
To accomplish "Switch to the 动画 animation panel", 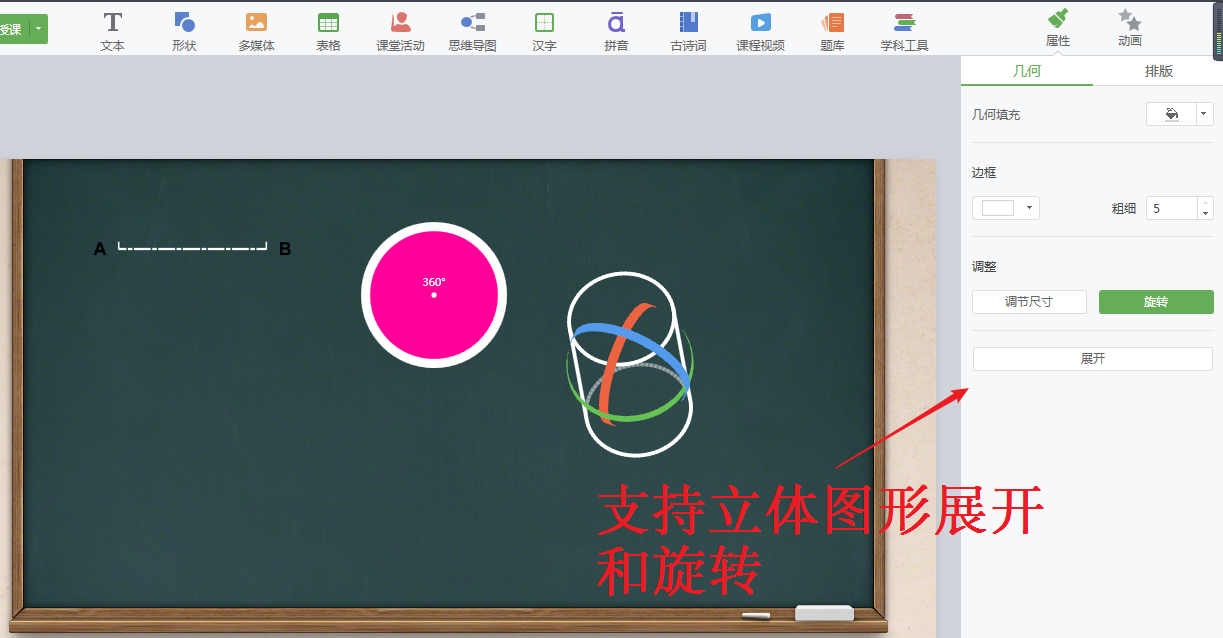I will (x=1130, y=28).
